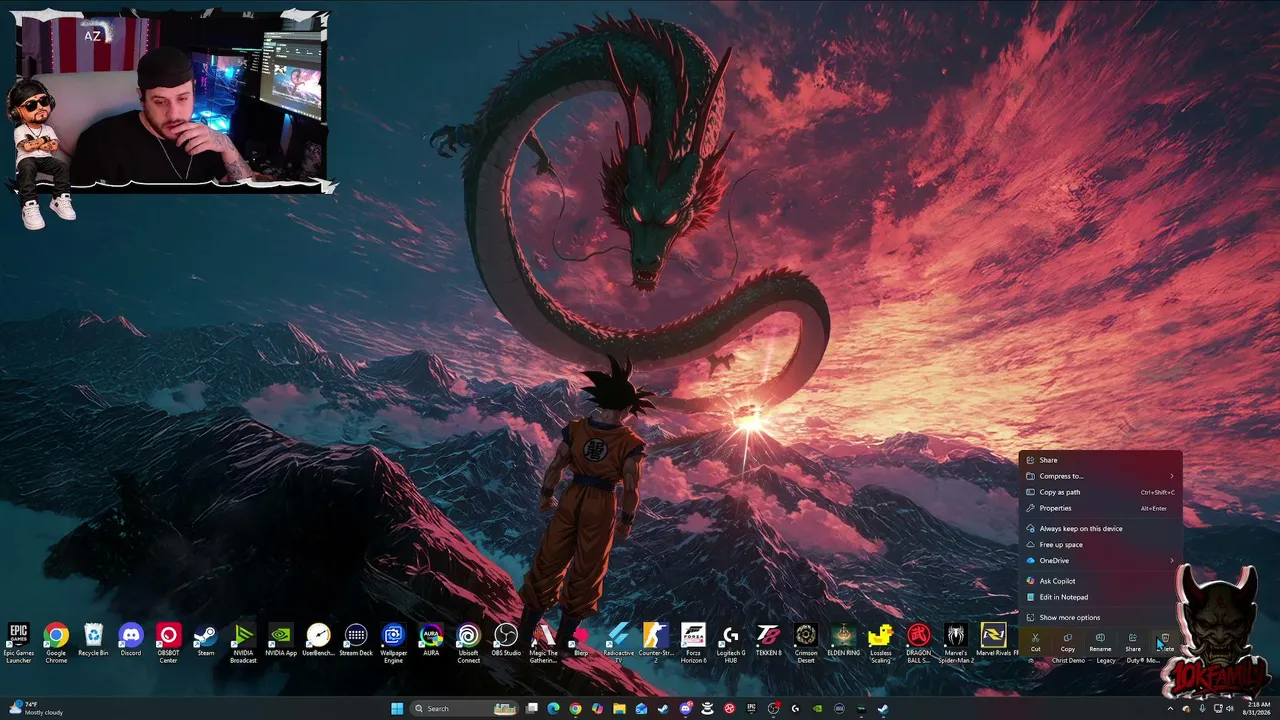Image resolution: width=1280 pixels, height=720 pixels.
Task: Expand the OneDrive submenu
Action: pyautogui.click(x=1100, y=560)
